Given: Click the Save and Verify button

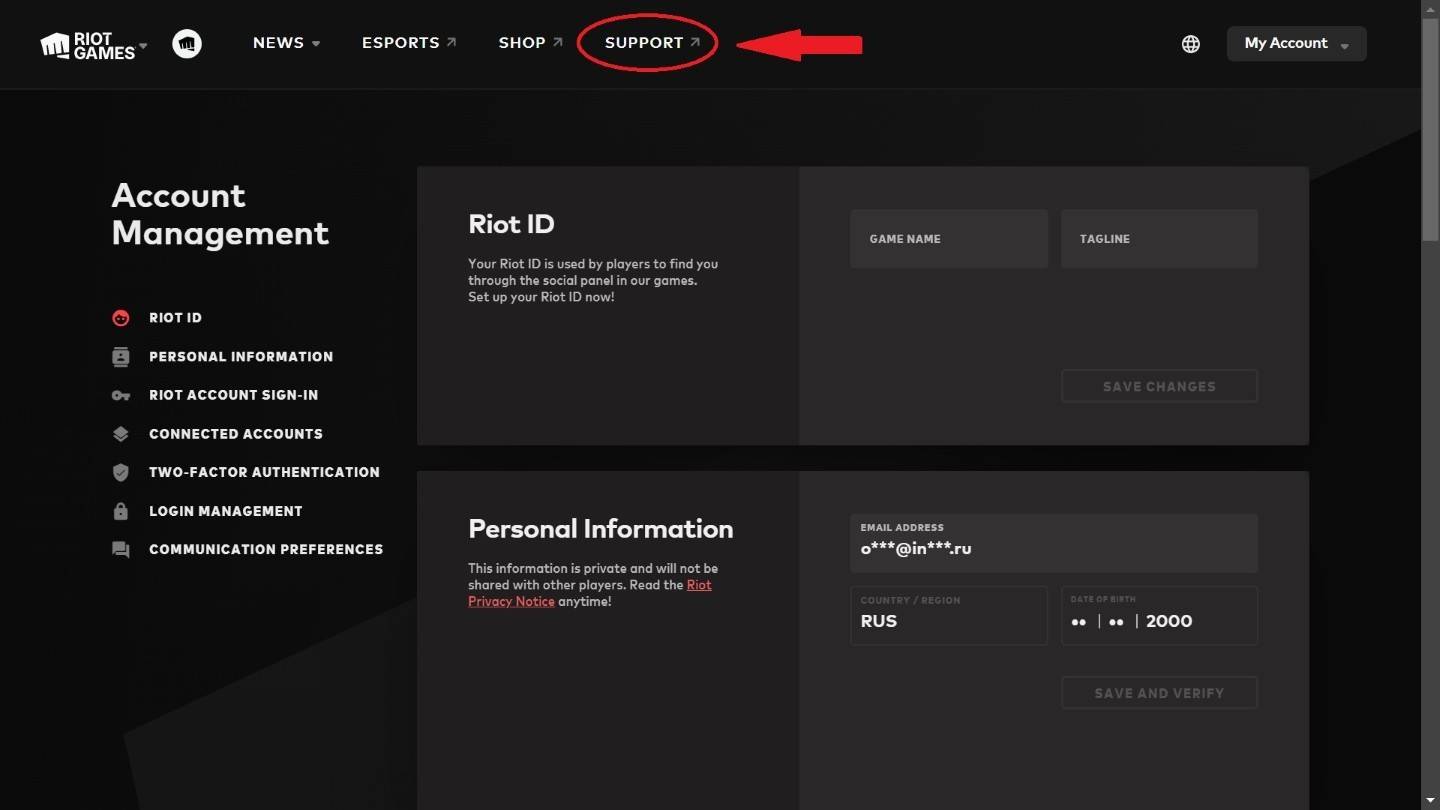Looking at the screenshot, I should coord(1158,692).
